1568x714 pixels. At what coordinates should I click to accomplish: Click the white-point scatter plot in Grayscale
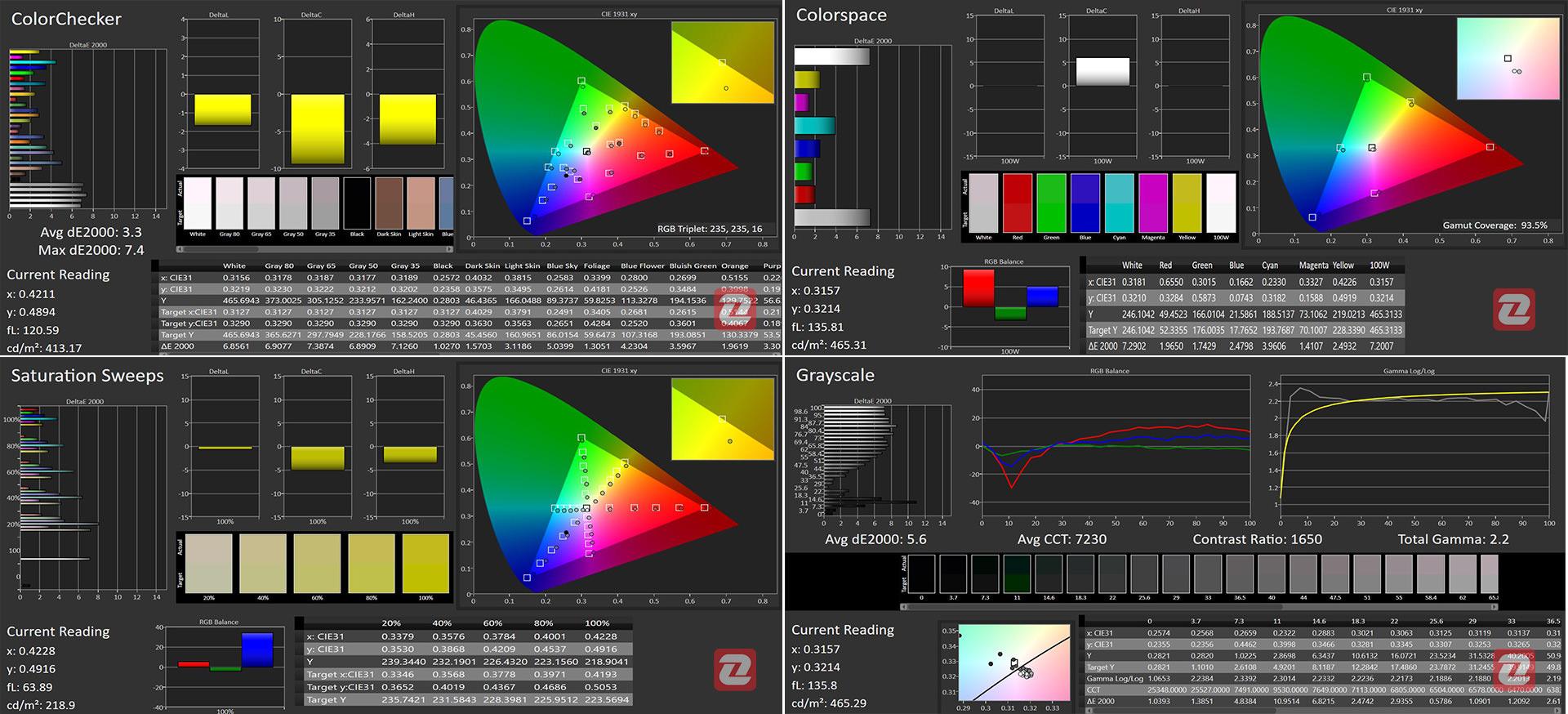tap(1014, 663)
